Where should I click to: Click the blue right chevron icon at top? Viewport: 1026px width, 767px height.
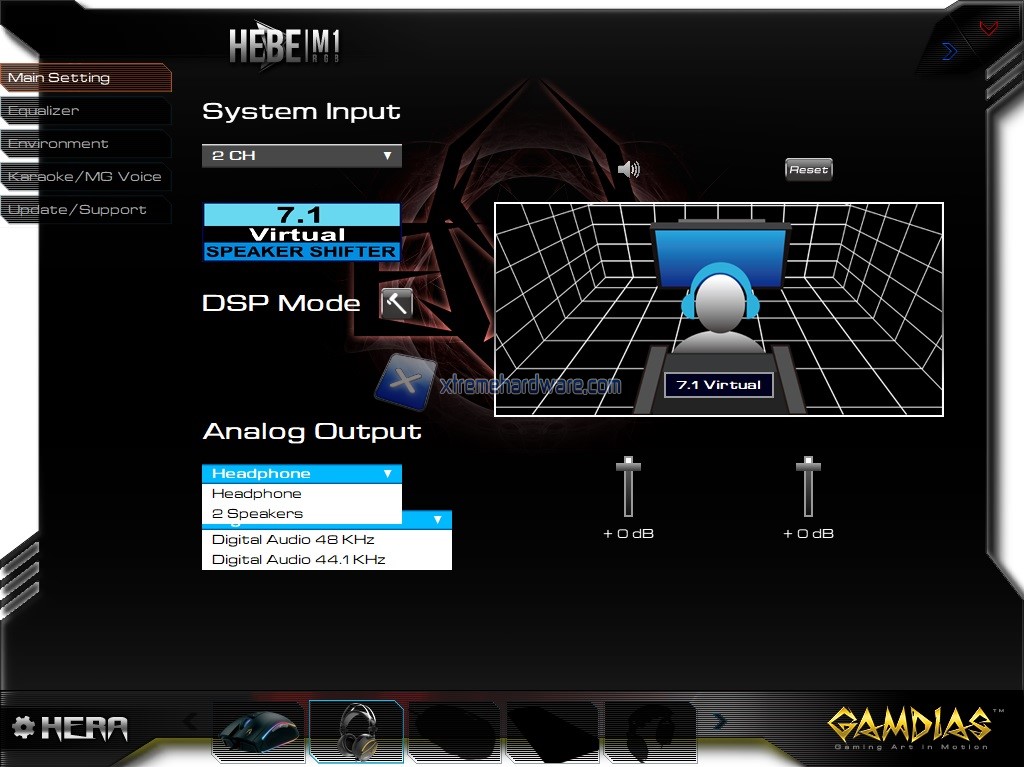(949, 51)
